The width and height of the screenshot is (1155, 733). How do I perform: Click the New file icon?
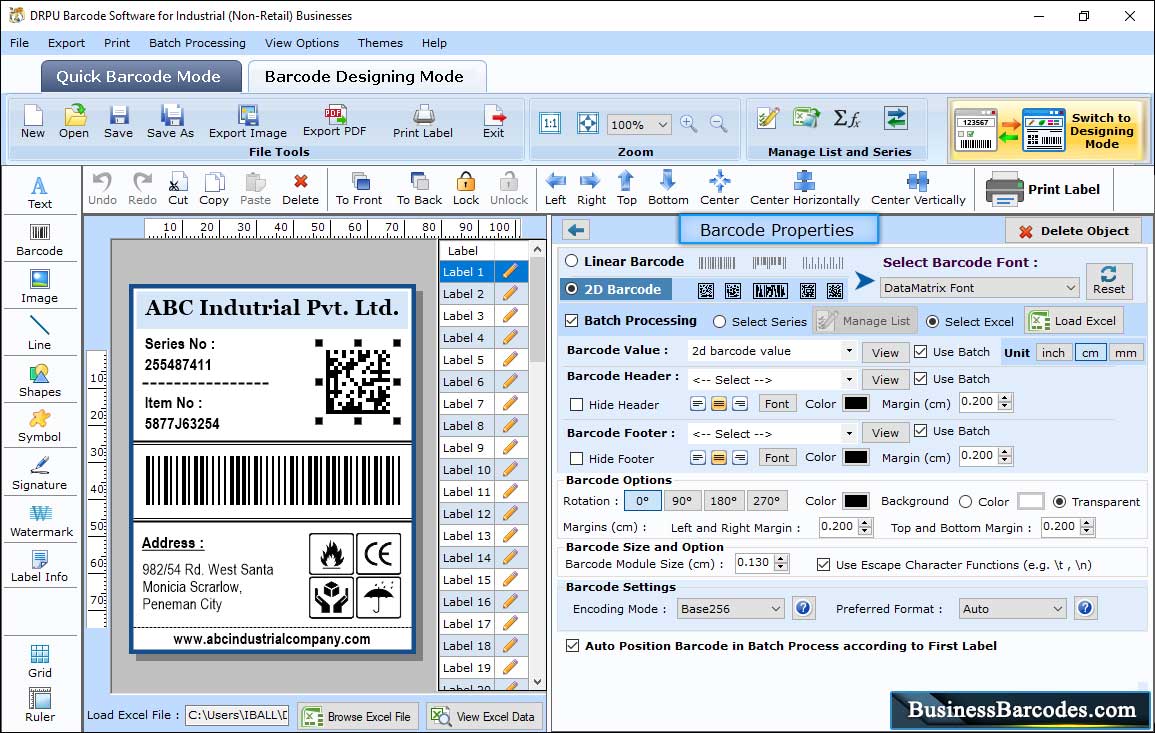point(32,122)
